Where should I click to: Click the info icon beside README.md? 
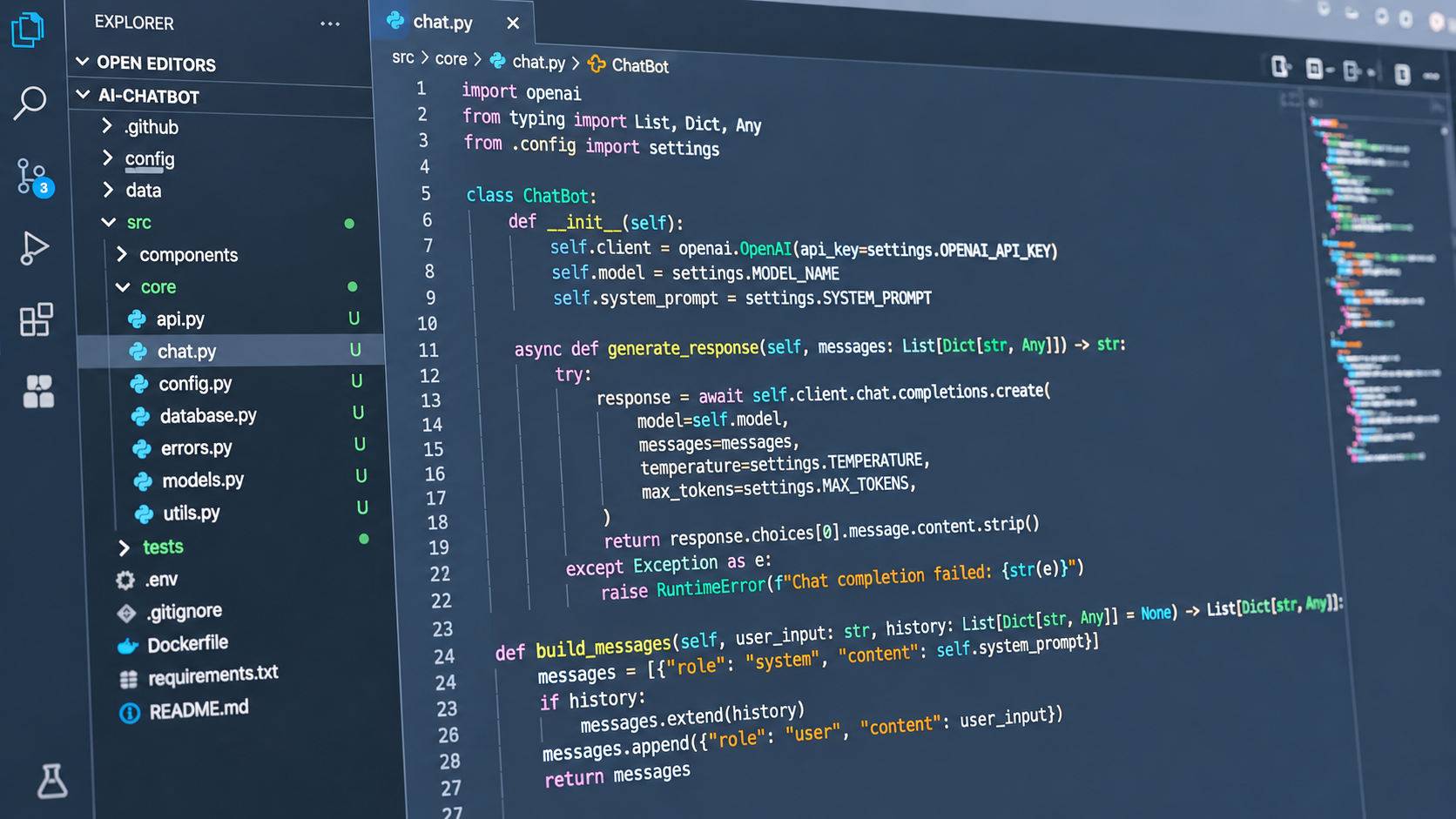[x=130, y=713]
